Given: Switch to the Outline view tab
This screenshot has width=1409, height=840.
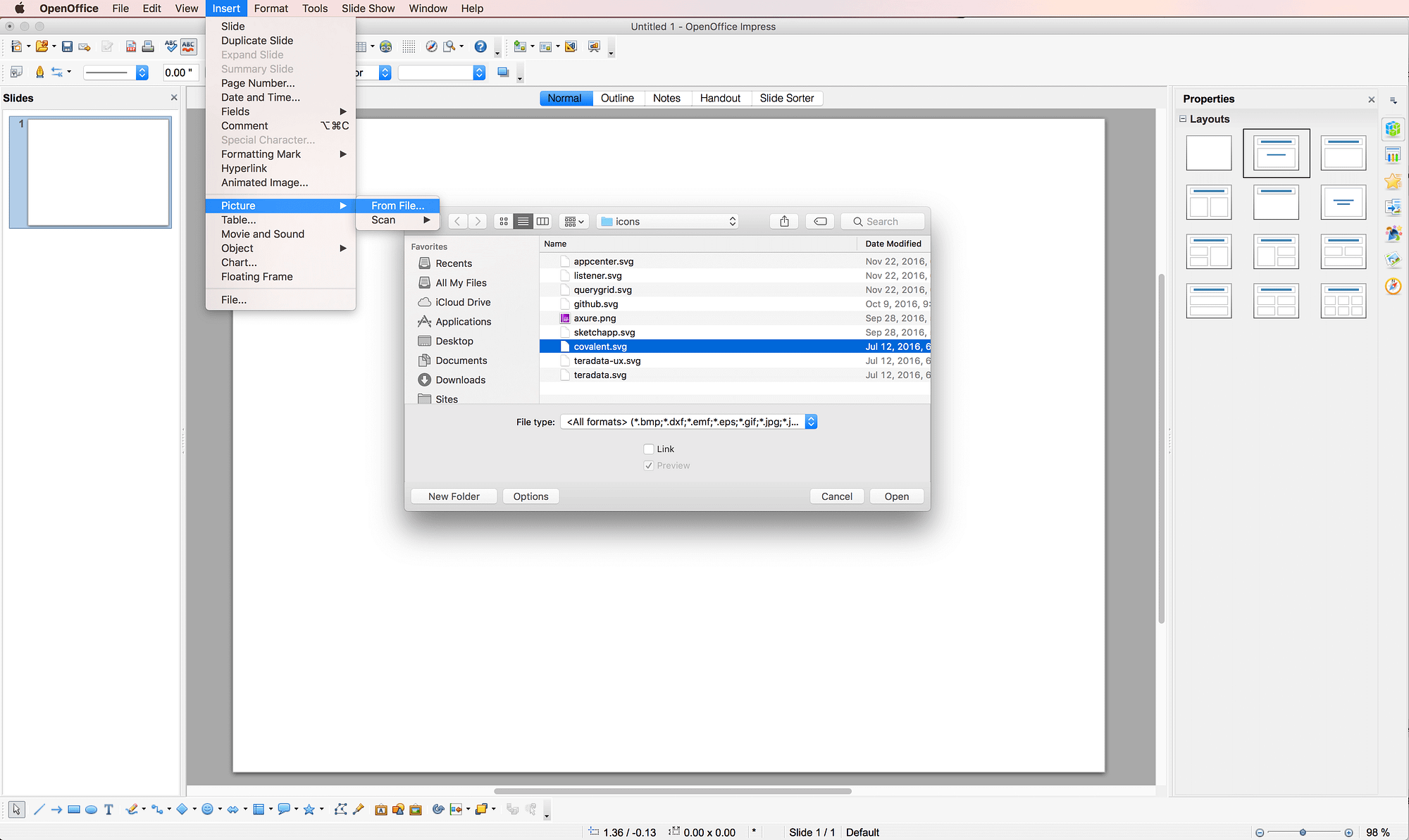Looking at the screenshot, I should point(617,98).
